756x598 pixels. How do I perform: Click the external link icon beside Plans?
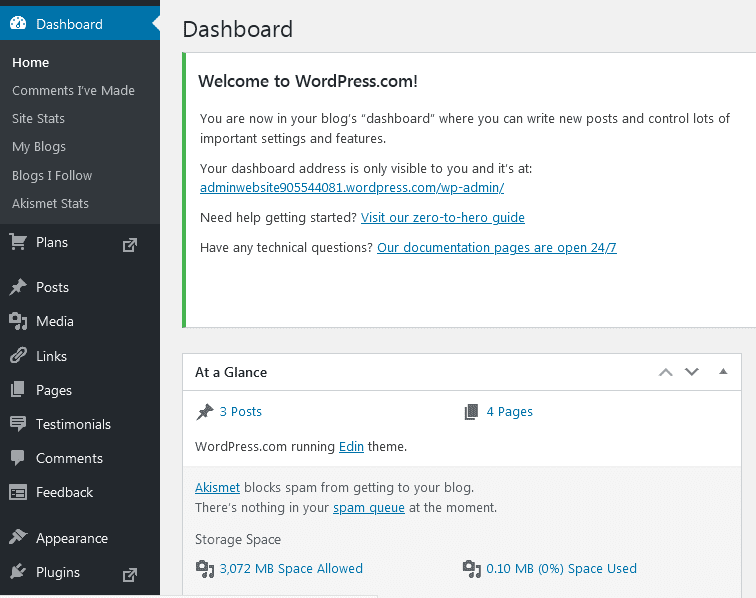(x=130, y=245)
